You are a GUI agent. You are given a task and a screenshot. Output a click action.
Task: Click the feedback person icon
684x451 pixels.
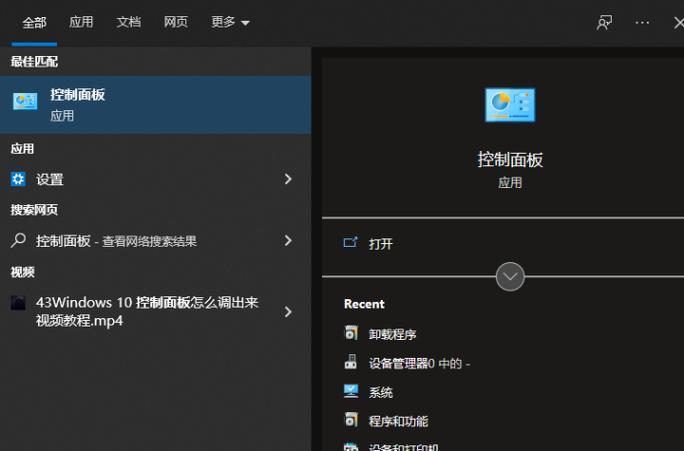click(x=604, y=23)
